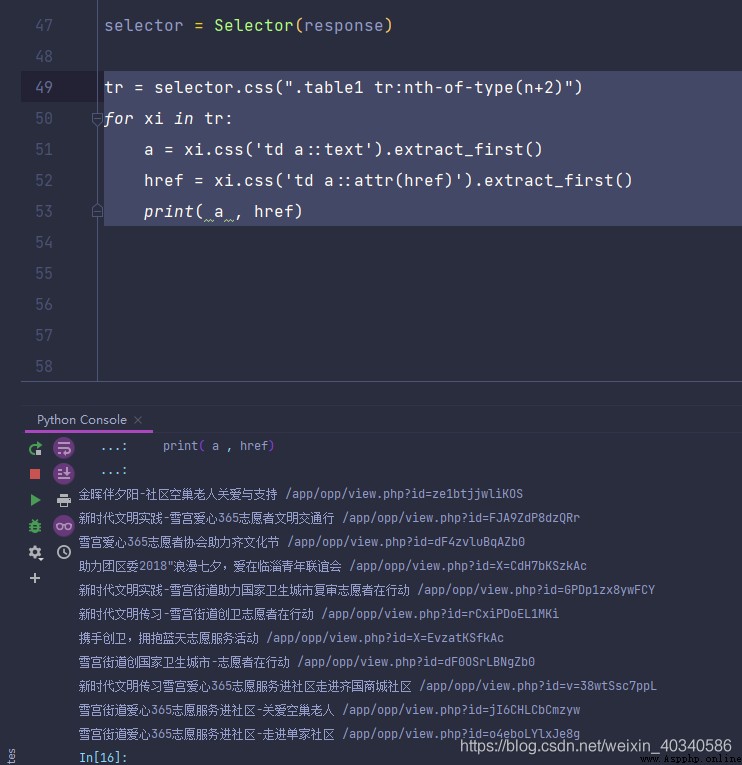Click the green Execute run arrow
742x765 pixels.
click(35, 500)
